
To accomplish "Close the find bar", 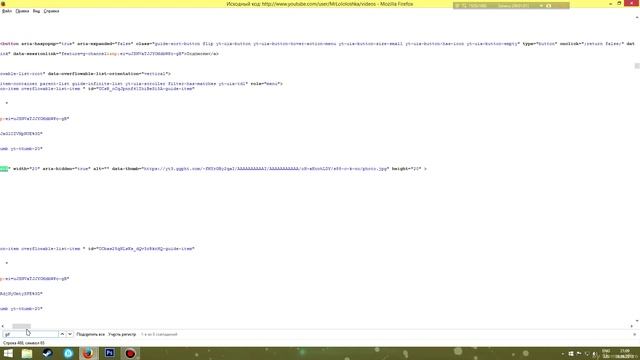I will tap(634, 334).
